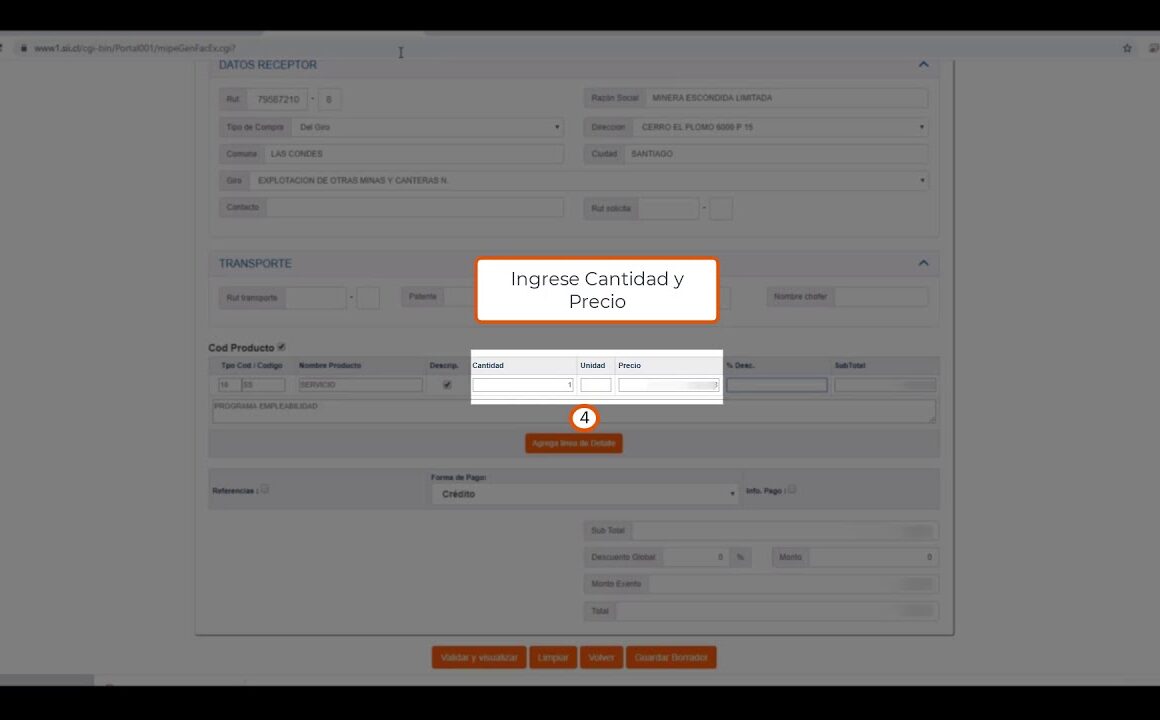
Task: Click the Rut verifier digit field
Action: coord(329,99)
